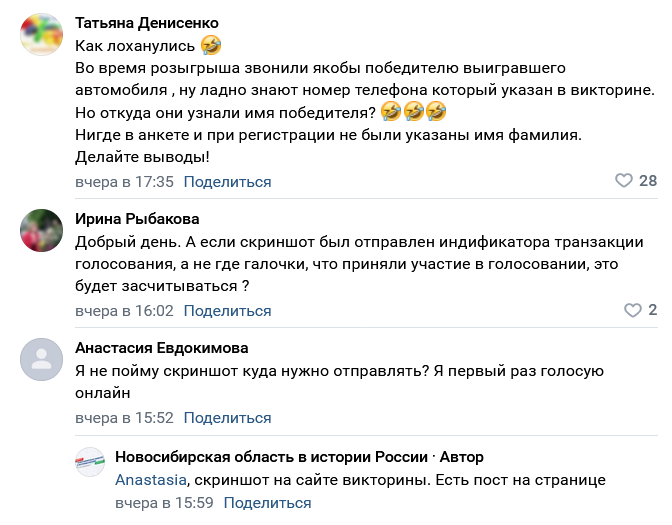The height and width of the screenshot is (525, 672).
Task: Share Ирина Рыбакова's comment via Поделиться
Action: point(228,311)
